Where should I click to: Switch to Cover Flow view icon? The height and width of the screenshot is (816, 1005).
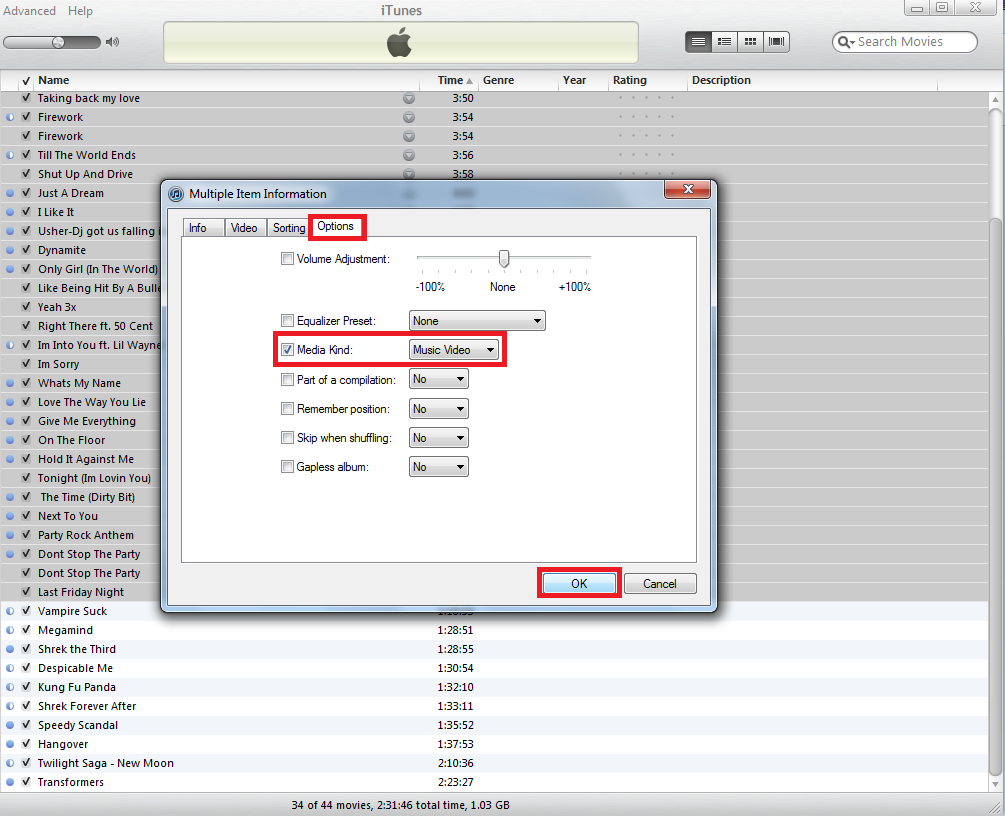point(776,42)
